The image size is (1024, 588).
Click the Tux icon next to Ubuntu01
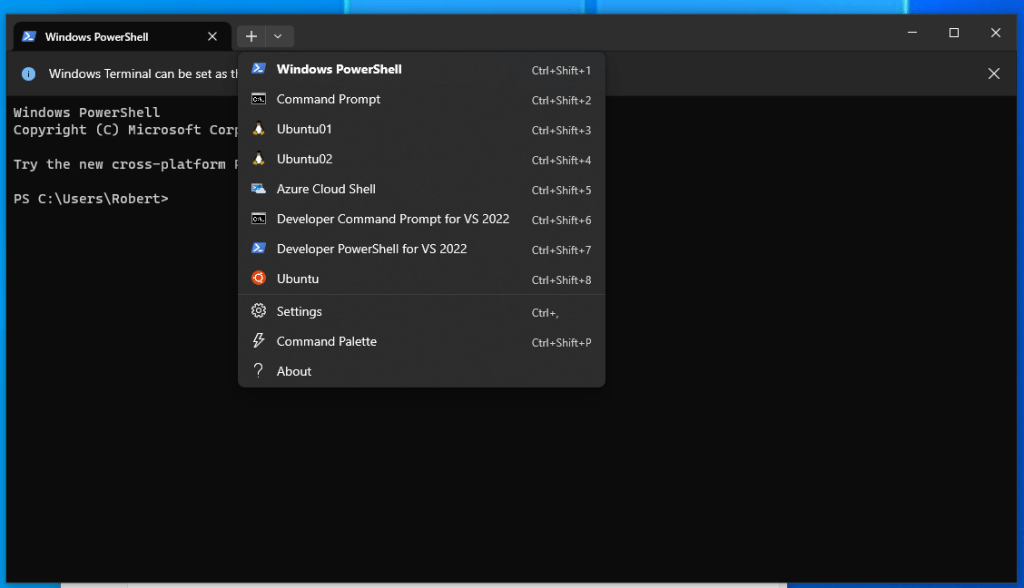point(258,129)
